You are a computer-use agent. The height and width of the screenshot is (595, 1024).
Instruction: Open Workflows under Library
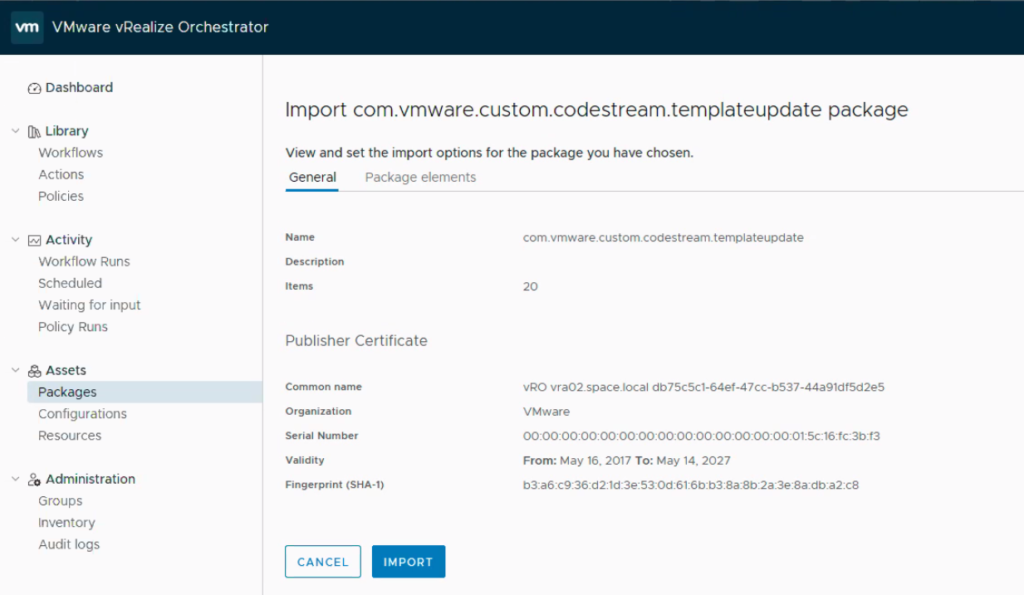[x=71, y=153]
